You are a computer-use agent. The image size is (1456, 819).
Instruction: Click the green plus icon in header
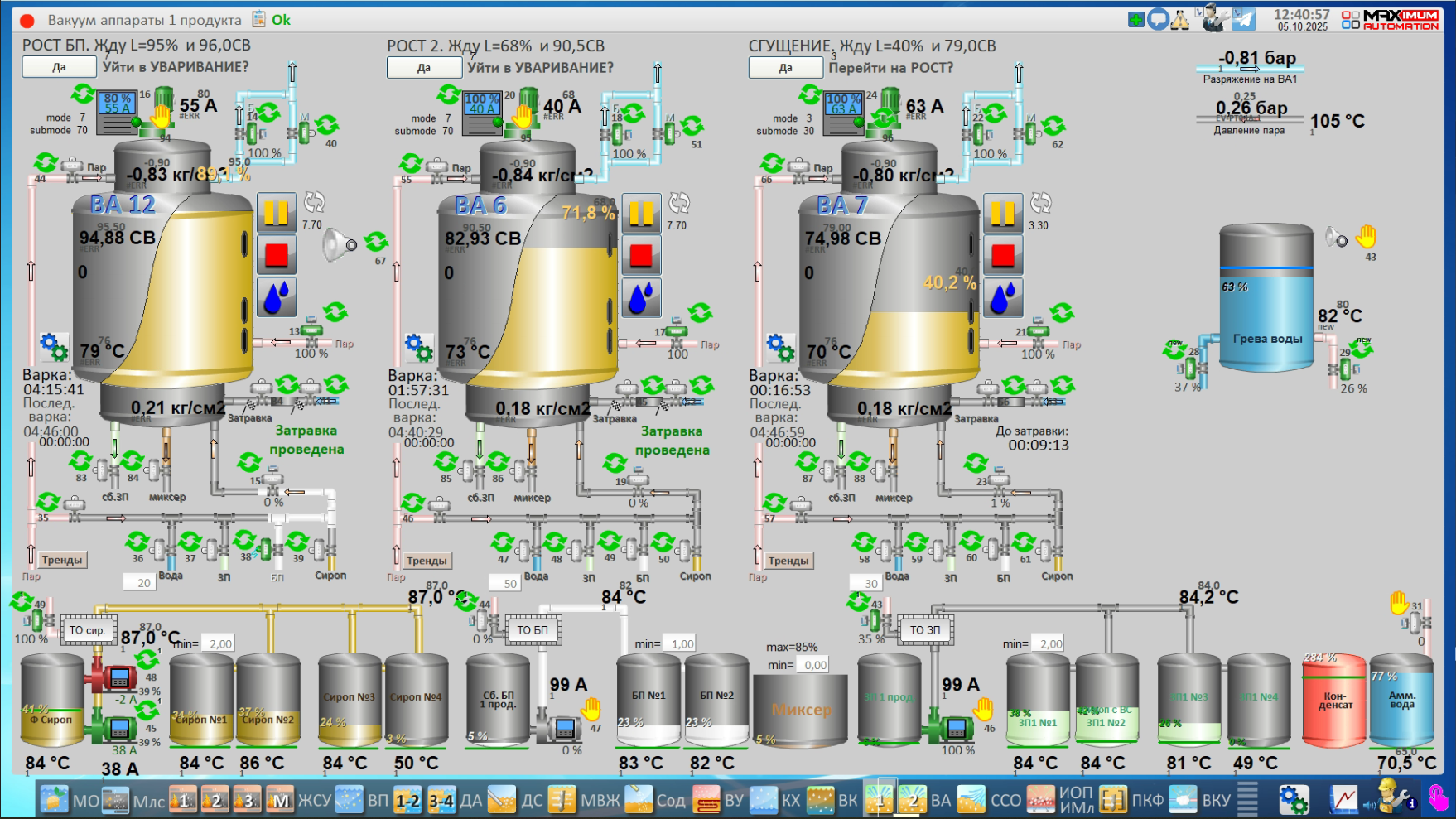point(1136,19)
